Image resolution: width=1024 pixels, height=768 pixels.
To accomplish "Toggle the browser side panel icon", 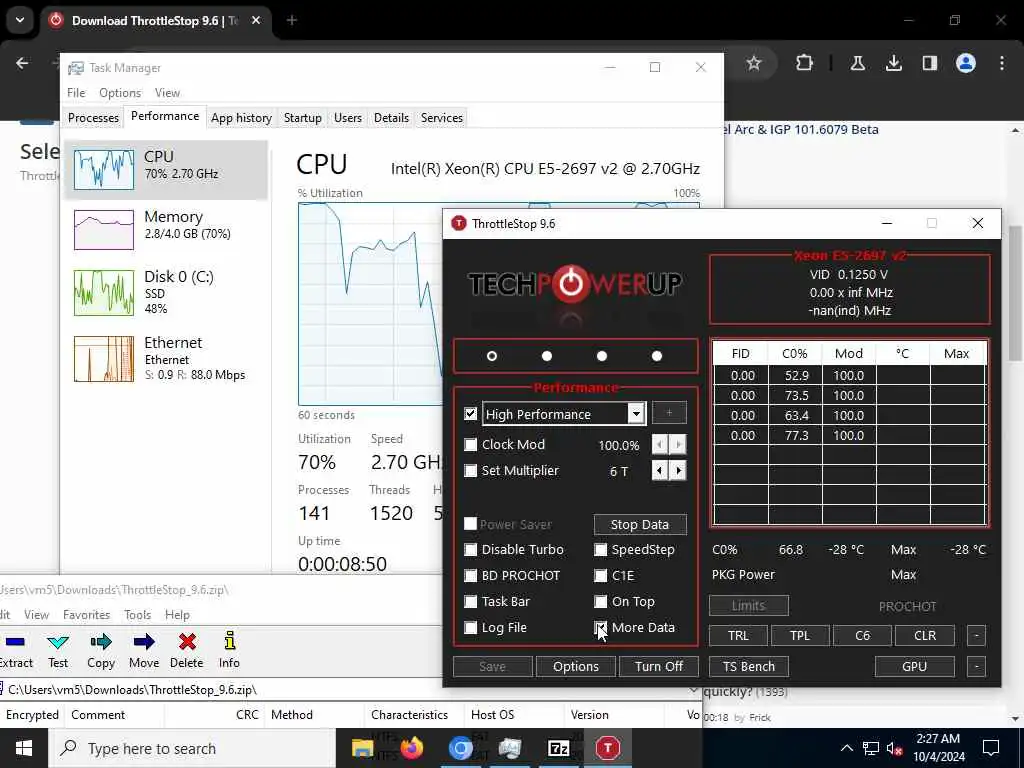I will tap(929, 63).
